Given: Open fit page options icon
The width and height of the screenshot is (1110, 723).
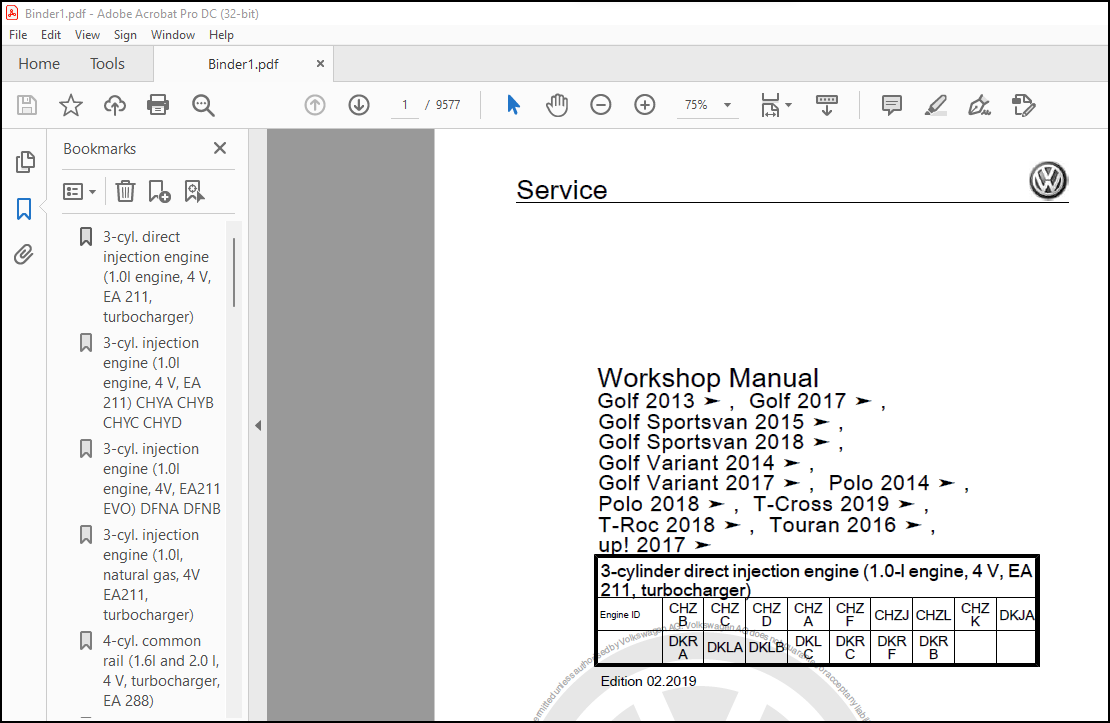Looking at the screenshot, I should (770, 105).
